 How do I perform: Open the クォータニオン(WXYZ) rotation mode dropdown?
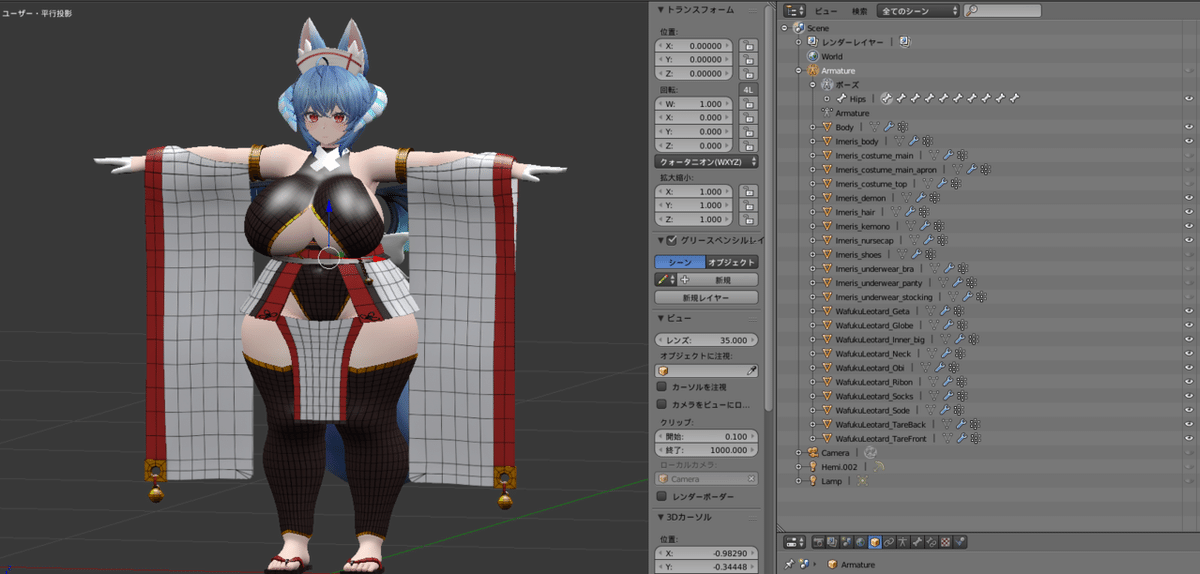tap(706, 161)
